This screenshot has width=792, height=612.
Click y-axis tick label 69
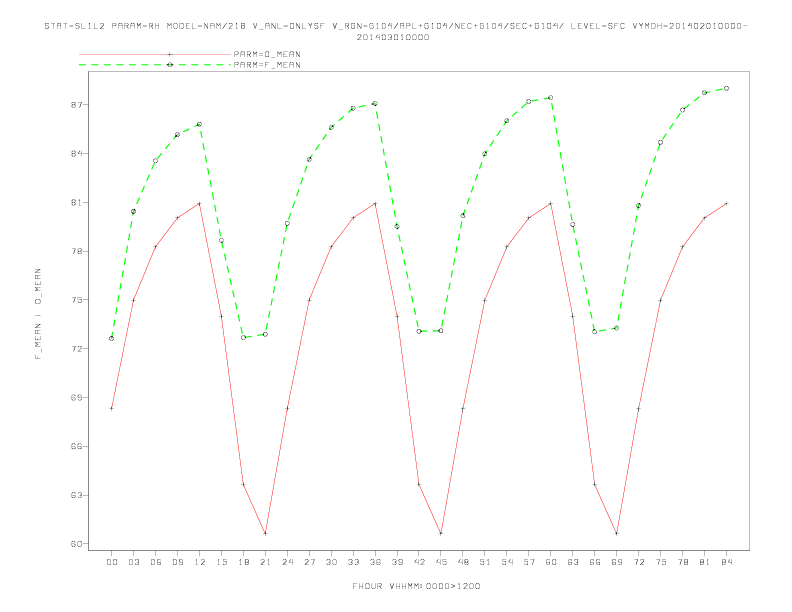(79, 397)
